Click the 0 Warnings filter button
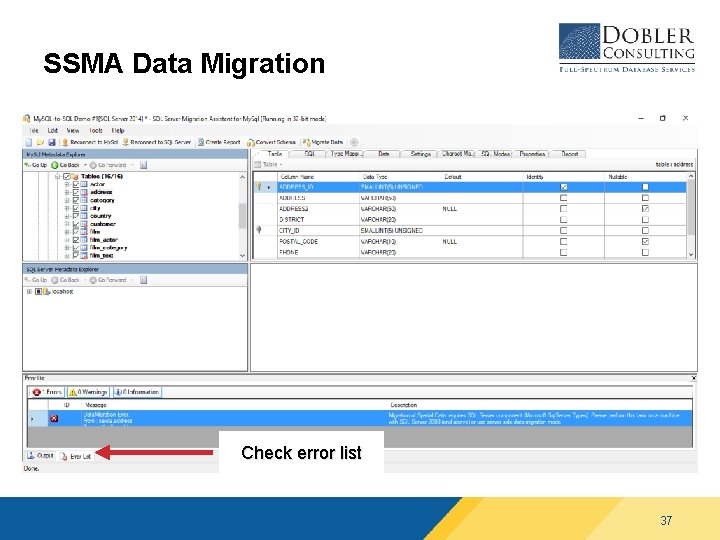Screen dimensions: 720x540 click(x=89, y=392)
